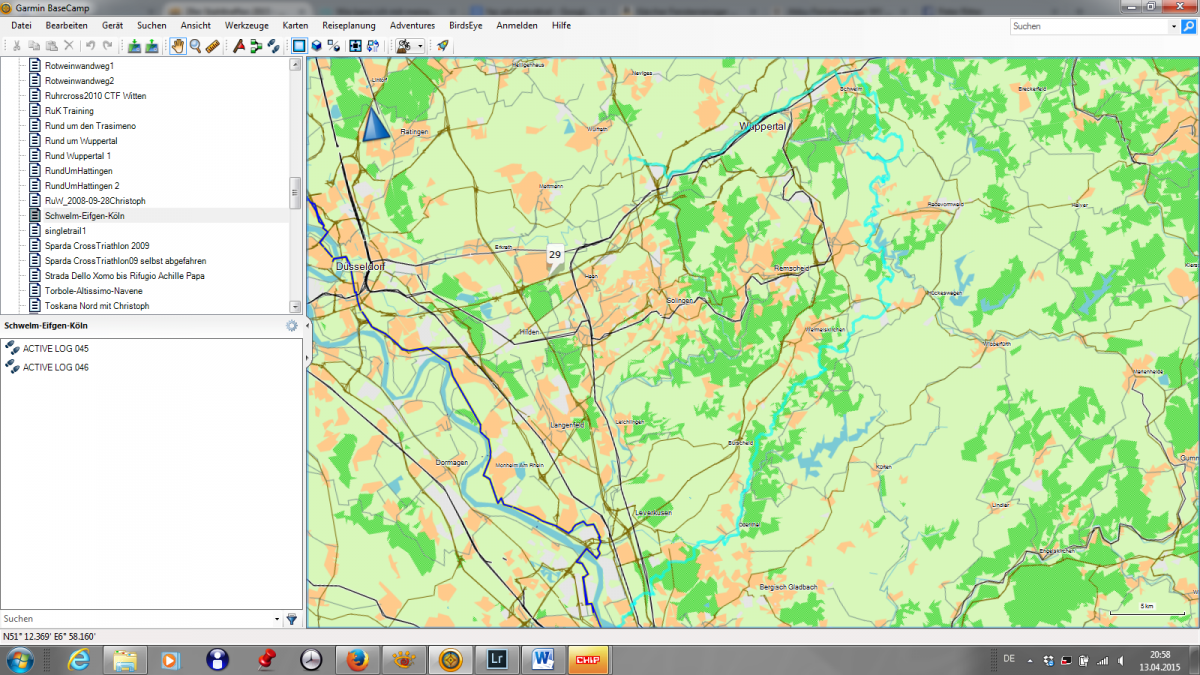This screenshot has width=1200, height=675.
Task: Toggle 2D map view button
Action: pyautogui.click(x=299, y=46)
